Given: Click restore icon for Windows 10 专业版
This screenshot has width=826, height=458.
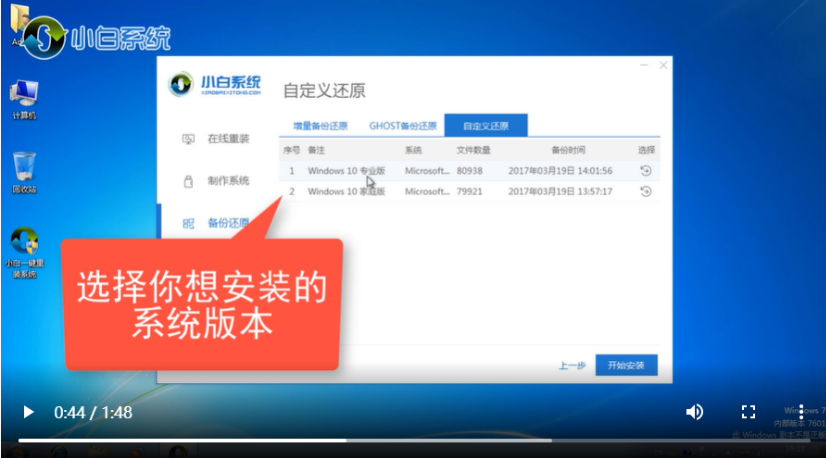Looking at the screenshot, I should [x=645, y=171].
